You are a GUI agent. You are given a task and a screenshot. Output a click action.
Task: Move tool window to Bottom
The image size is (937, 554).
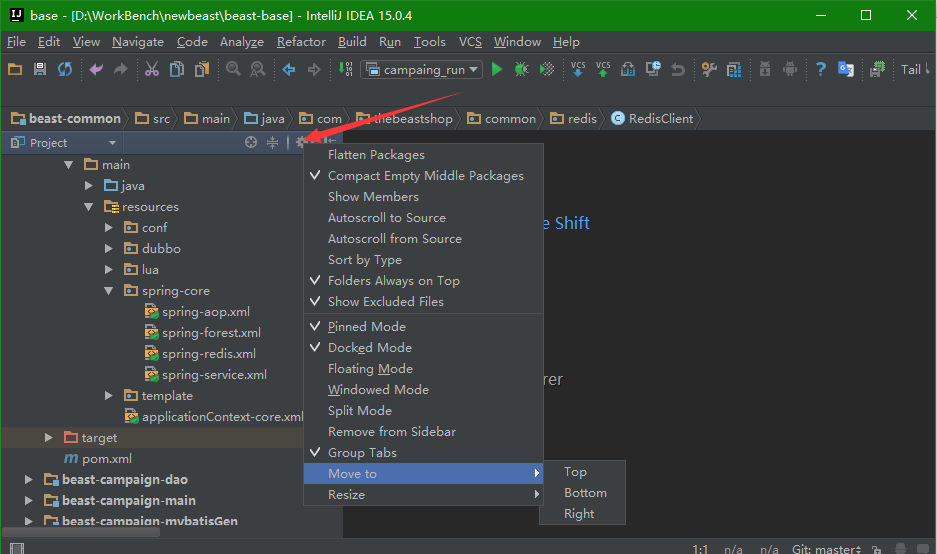pos(583,493)
